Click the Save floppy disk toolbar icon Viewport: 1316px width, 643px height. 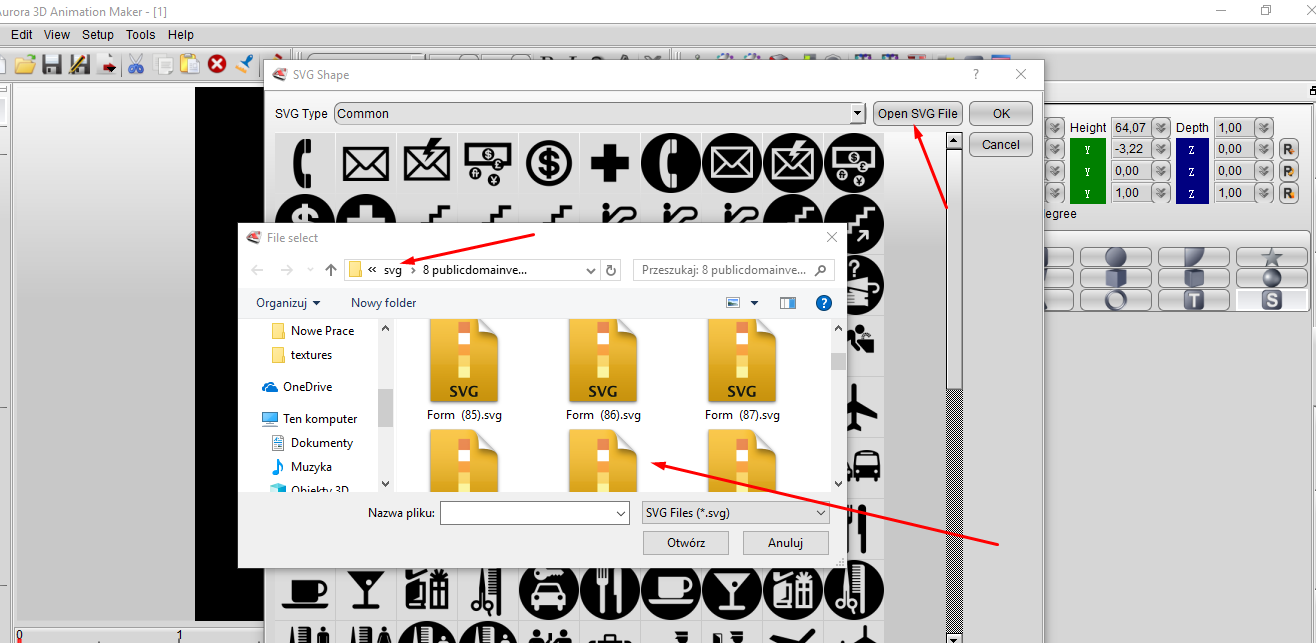coord(52,65)
